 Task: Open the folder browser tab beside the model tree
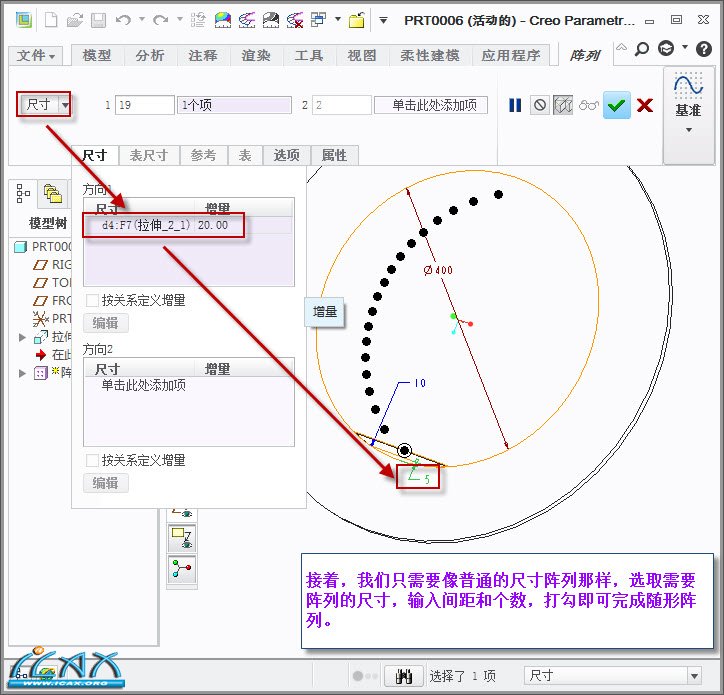click(x=51, y=192)
